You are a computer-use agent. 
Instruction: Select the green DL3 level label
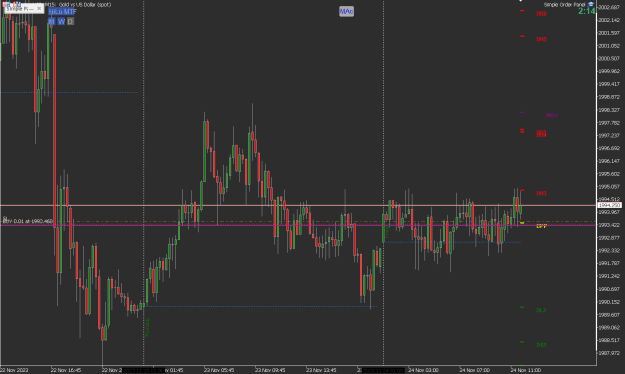coord(541,310)
